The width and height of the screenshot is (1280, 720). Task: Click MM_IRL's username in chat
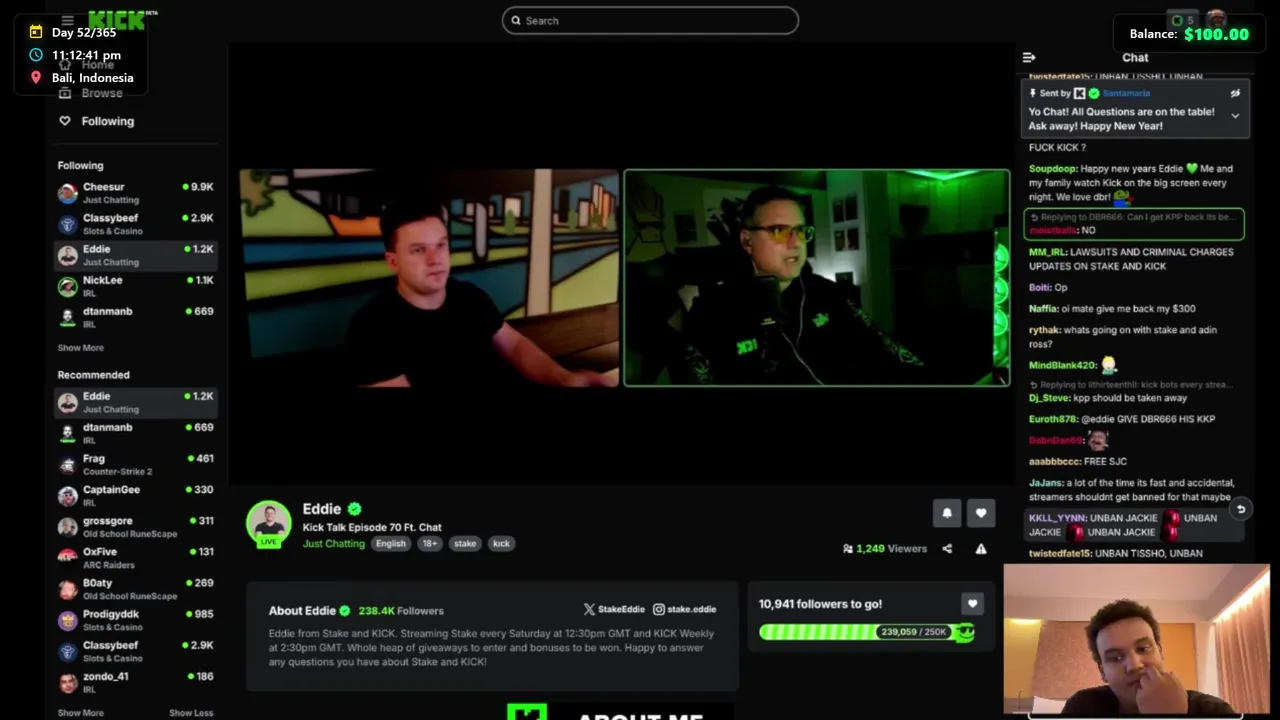[x=1046, y=252]
